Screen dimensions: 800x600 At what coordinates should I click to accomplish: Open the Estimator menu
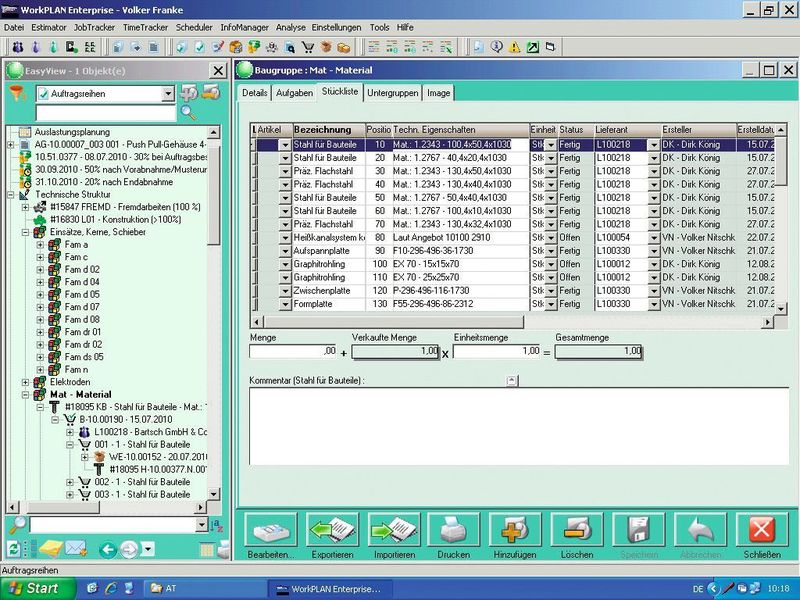[48, 28]
